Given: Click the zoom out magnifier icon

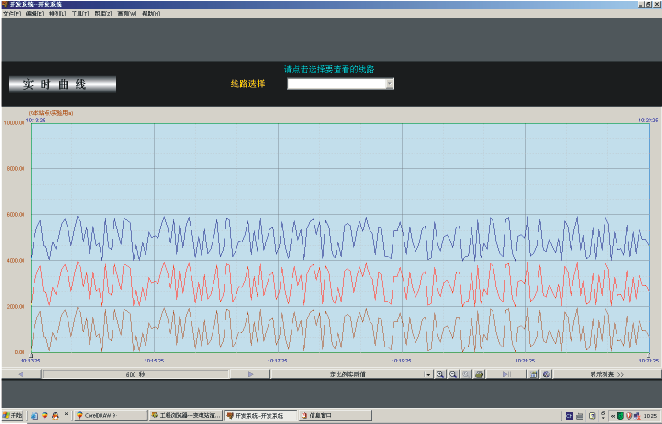Looking at the screenshot, I should [454, 374].
